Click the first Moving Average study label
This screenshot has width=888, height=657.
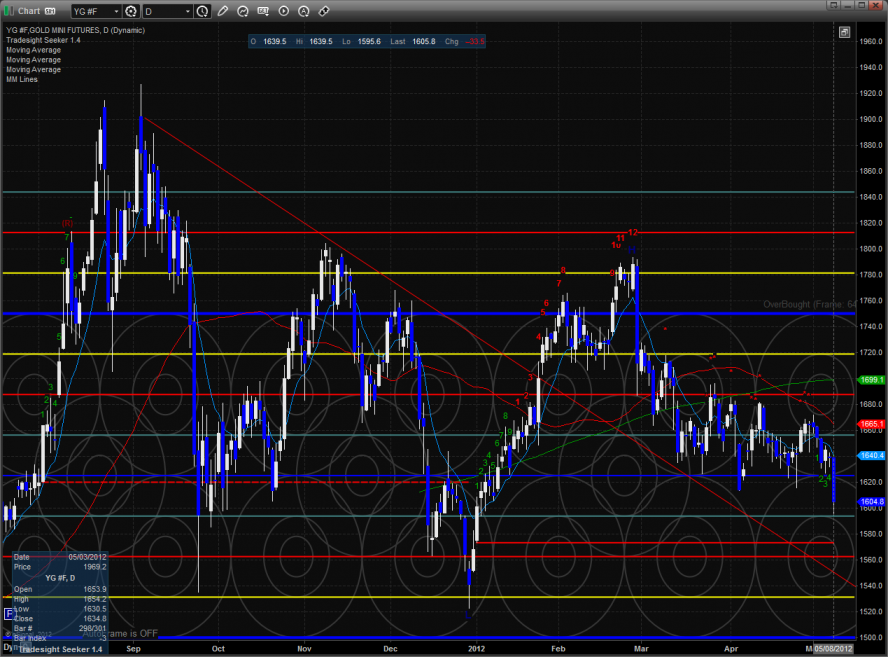coord(33,50)
